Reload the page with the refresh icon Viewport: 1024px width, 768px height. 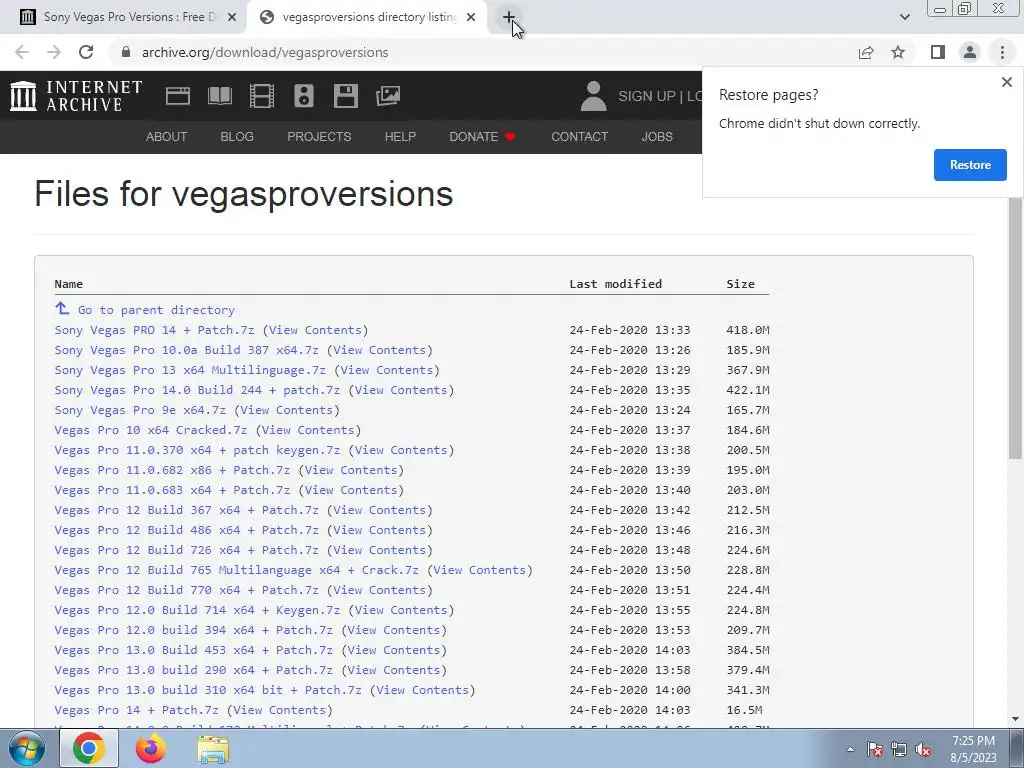coord(86,52)
